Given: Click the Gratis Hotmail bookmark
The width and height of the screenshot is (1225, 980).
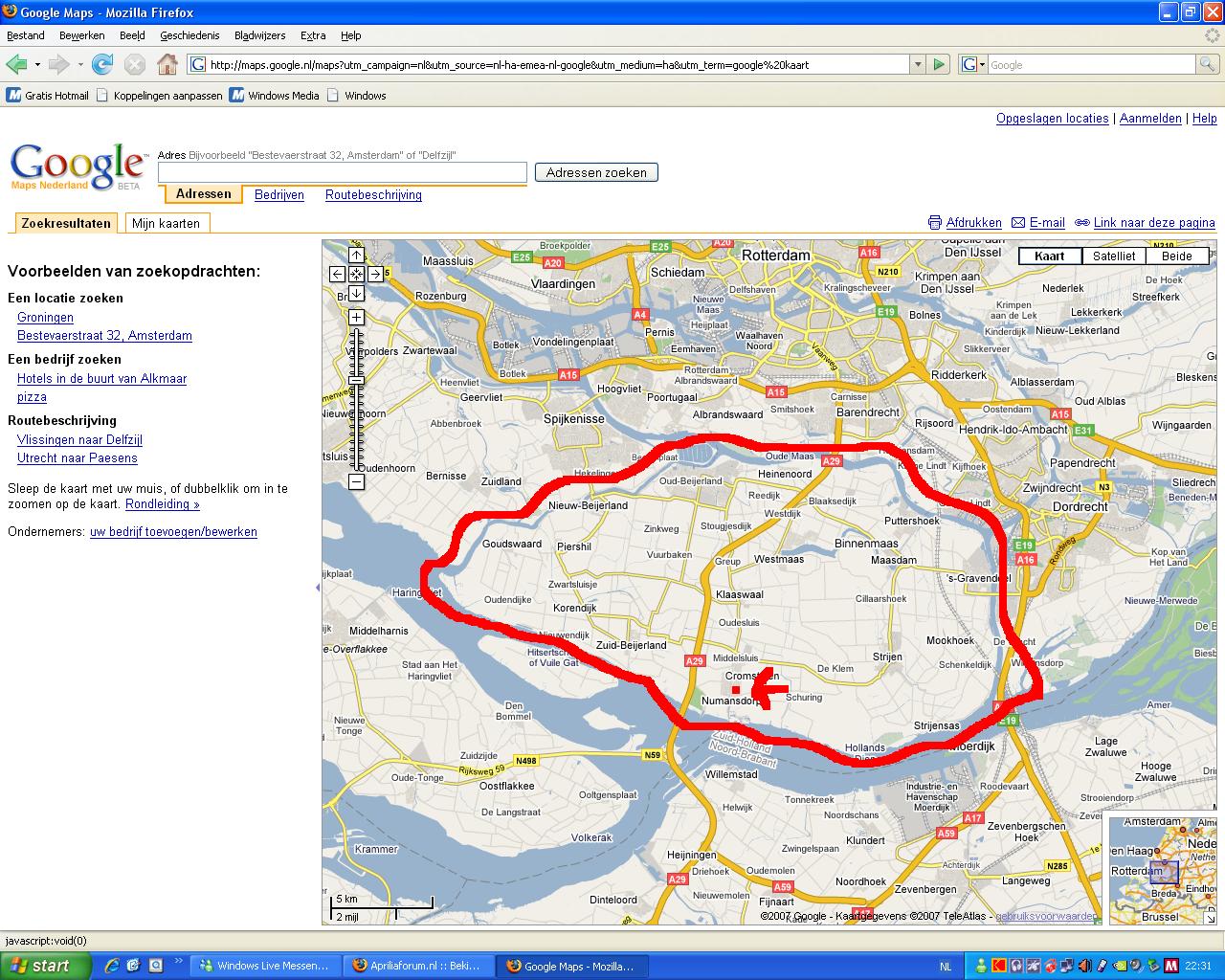Looking at the screenshot, I should click(48, 96).
